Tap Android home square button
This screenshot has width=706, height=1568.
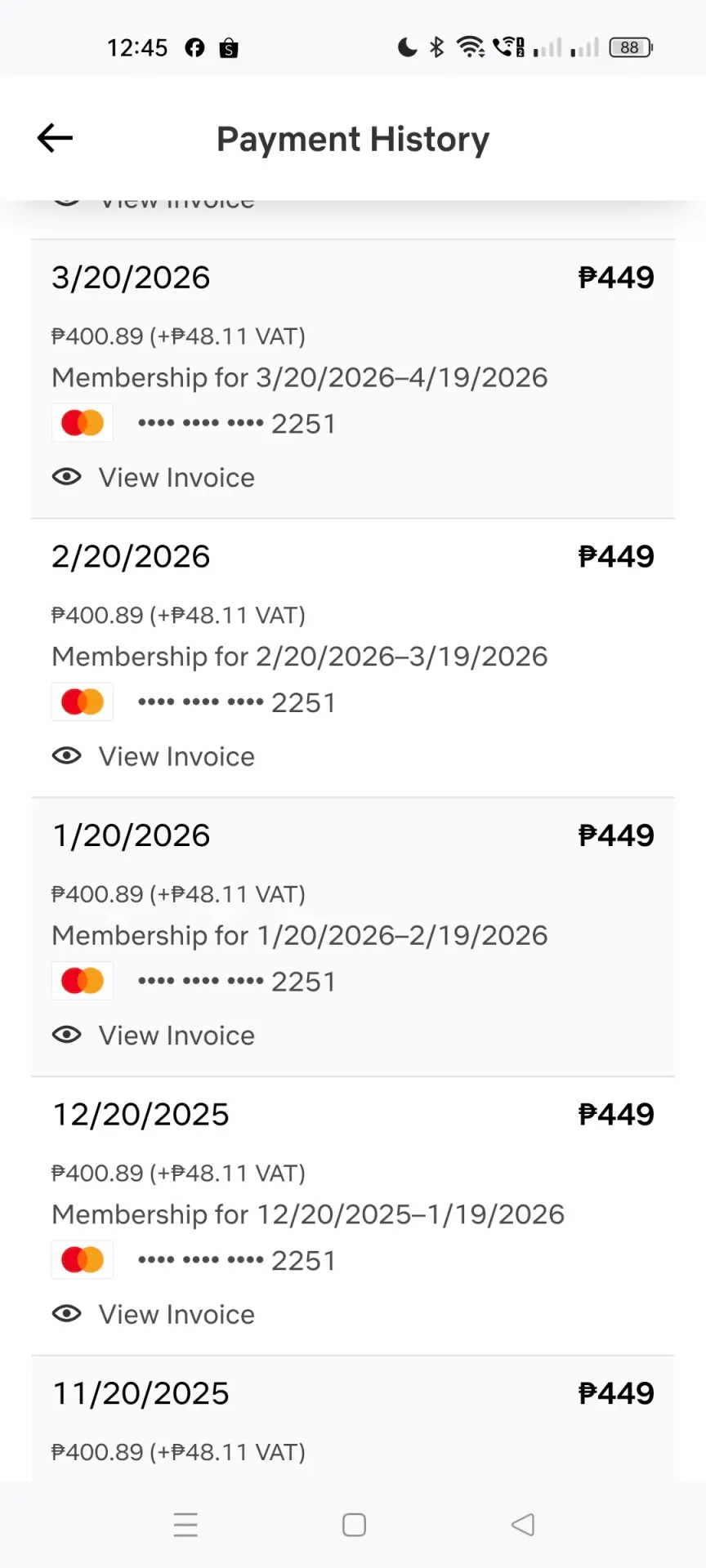click(x=354, y=1525)
